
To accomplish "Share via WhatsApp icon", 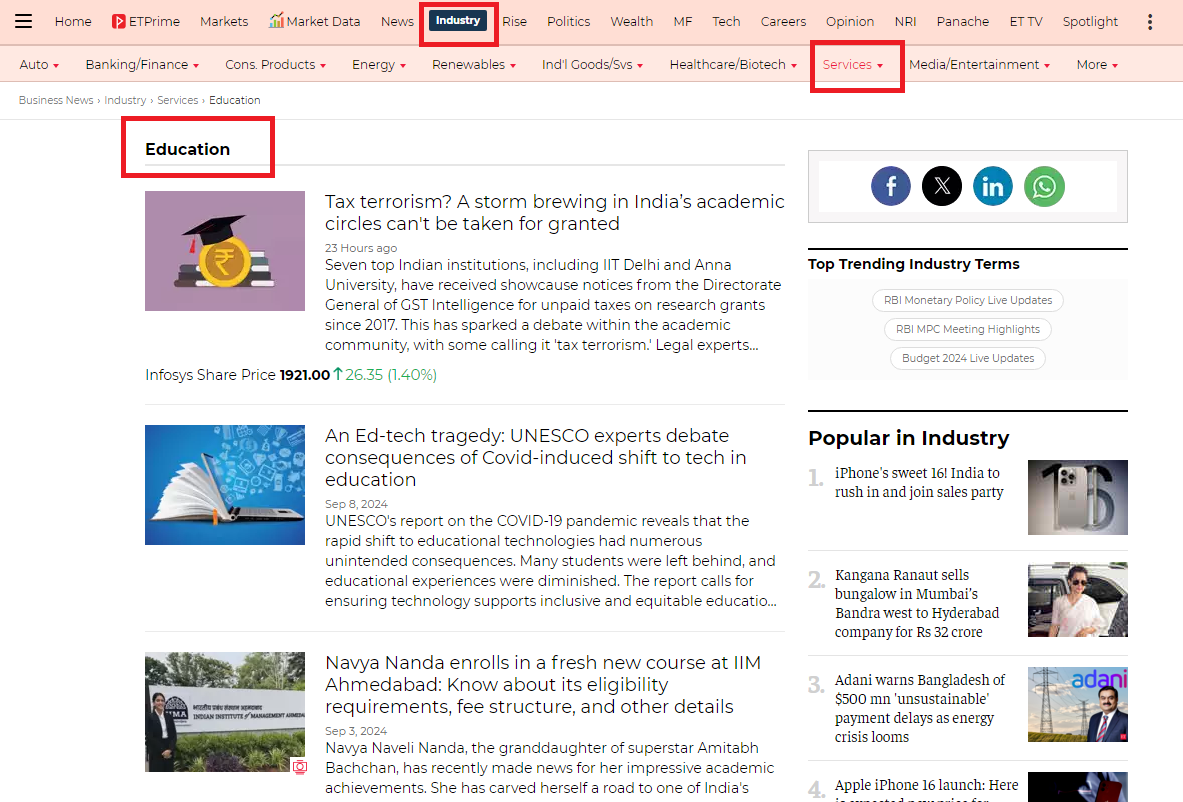I will click(1044, 186).
